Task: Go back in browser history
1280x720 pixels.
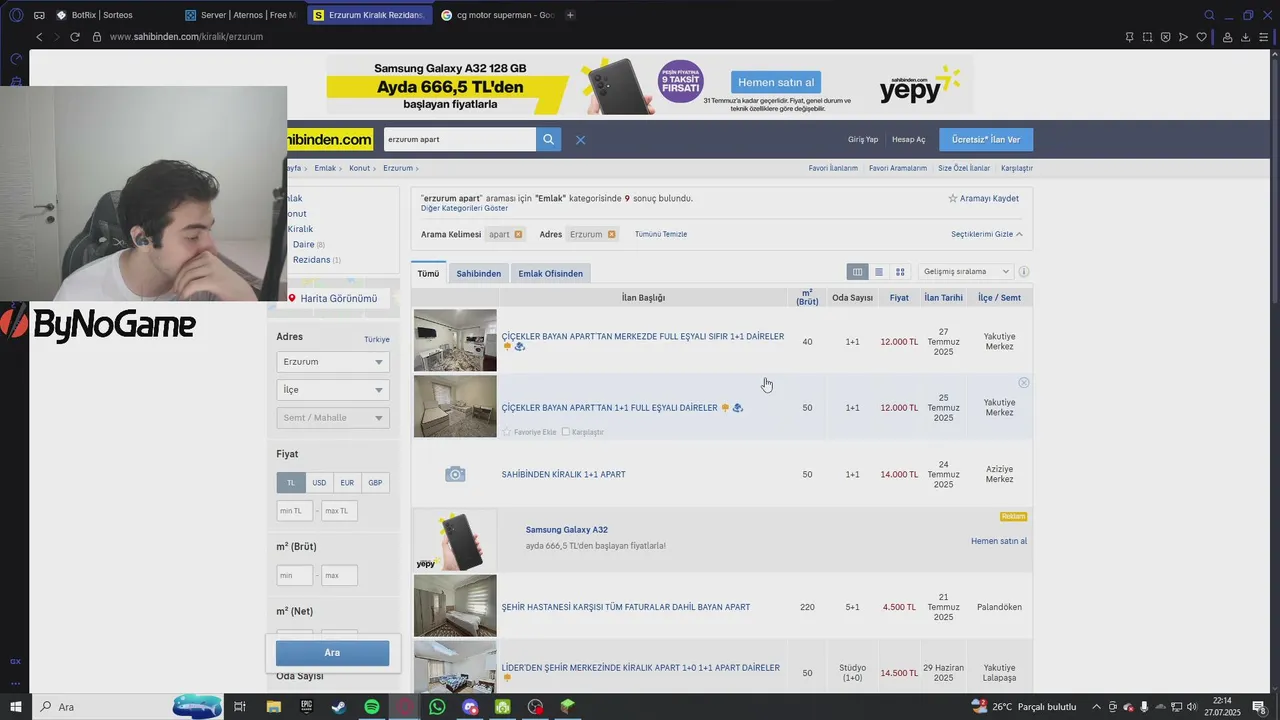Action: coord(39,37)
